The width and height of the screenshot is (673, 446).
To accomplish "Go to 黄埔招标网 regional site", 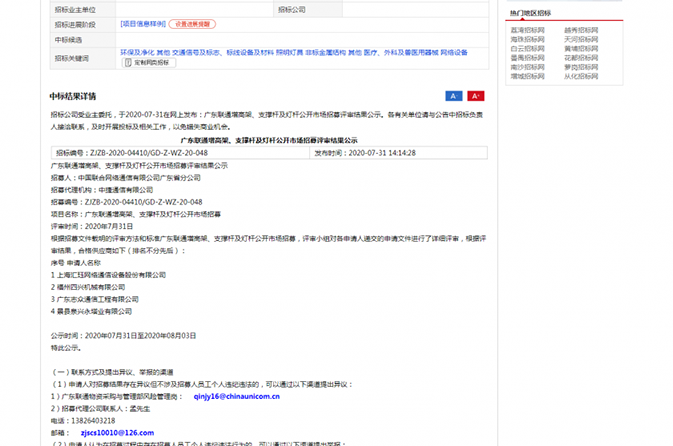I will (581, 48).
